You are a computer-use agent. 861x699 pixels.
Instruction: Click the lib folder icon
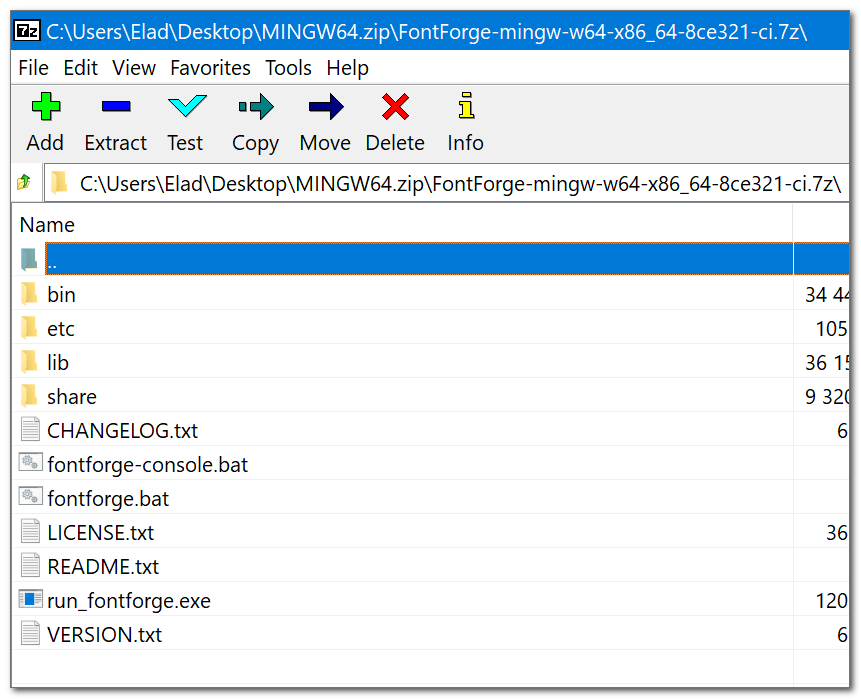click(29, 362)
